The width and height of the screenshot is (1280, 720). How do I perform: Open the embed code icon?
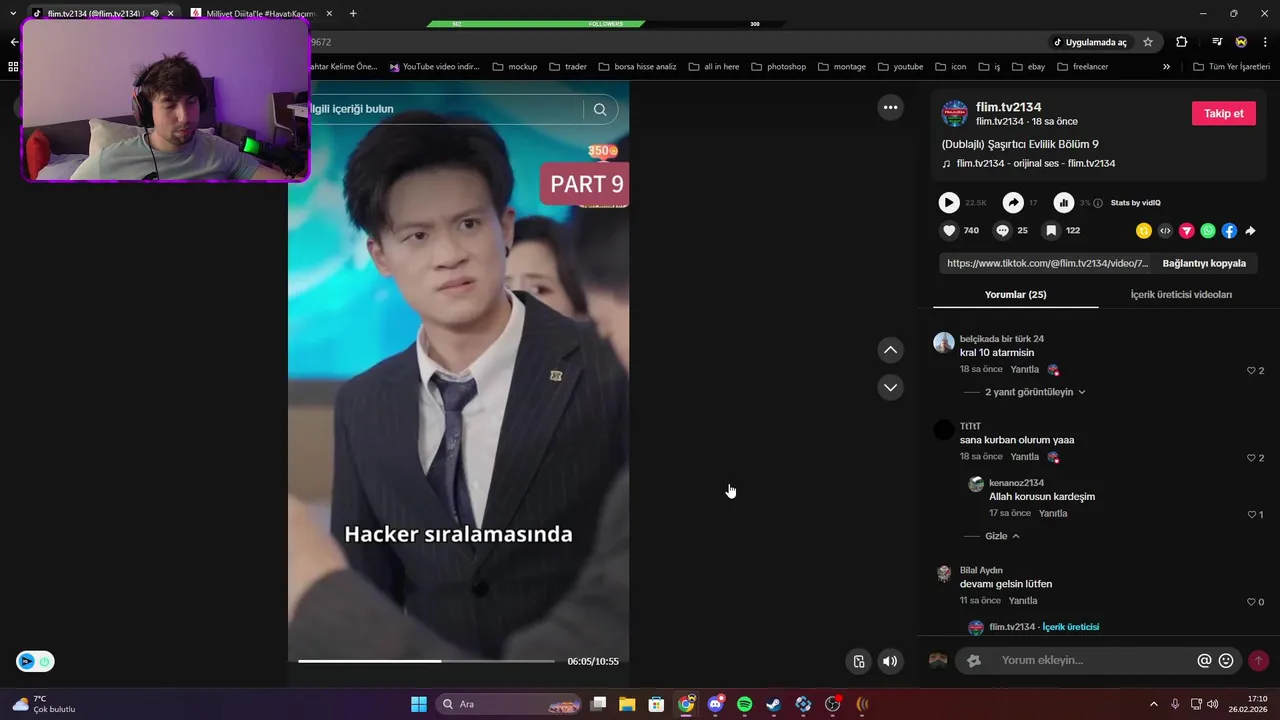click(x=1165, y=231)
